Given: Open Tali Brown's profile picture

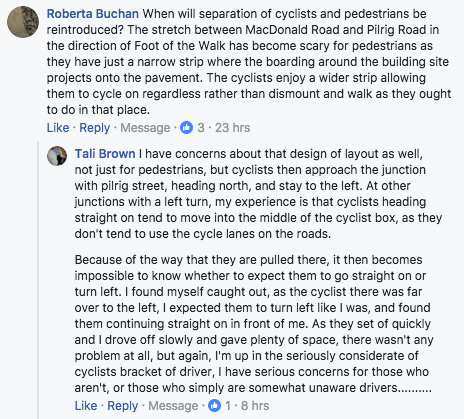Looking at the screenshot, I should click(57, 156).
